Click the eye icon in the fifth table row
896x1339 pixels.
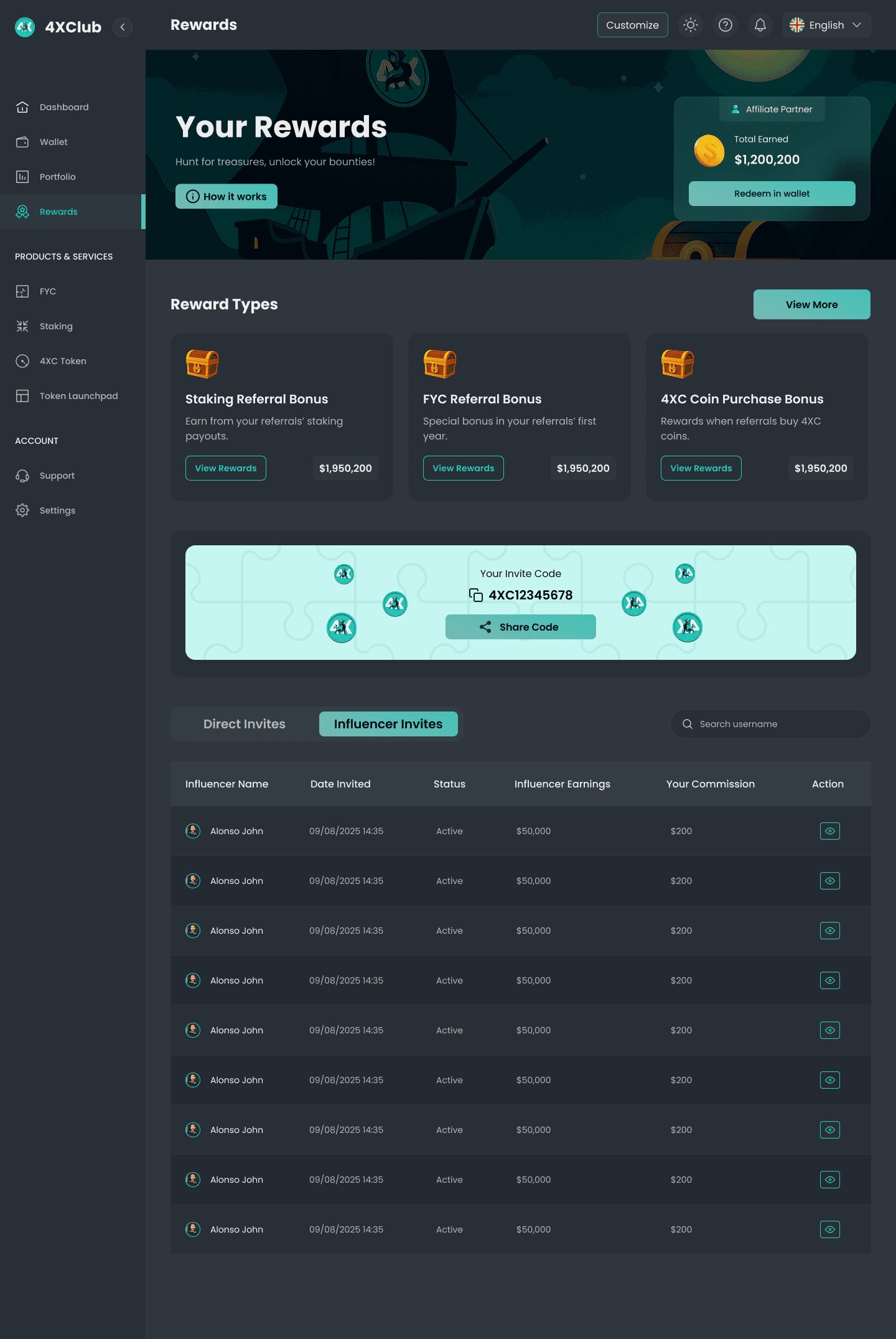click(x=830, y=1030)
